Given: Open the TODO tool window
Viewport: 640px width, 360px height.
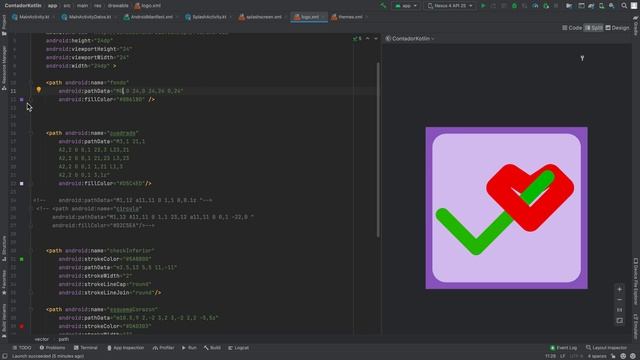Looking at the screenshot, I should [22, 348].
